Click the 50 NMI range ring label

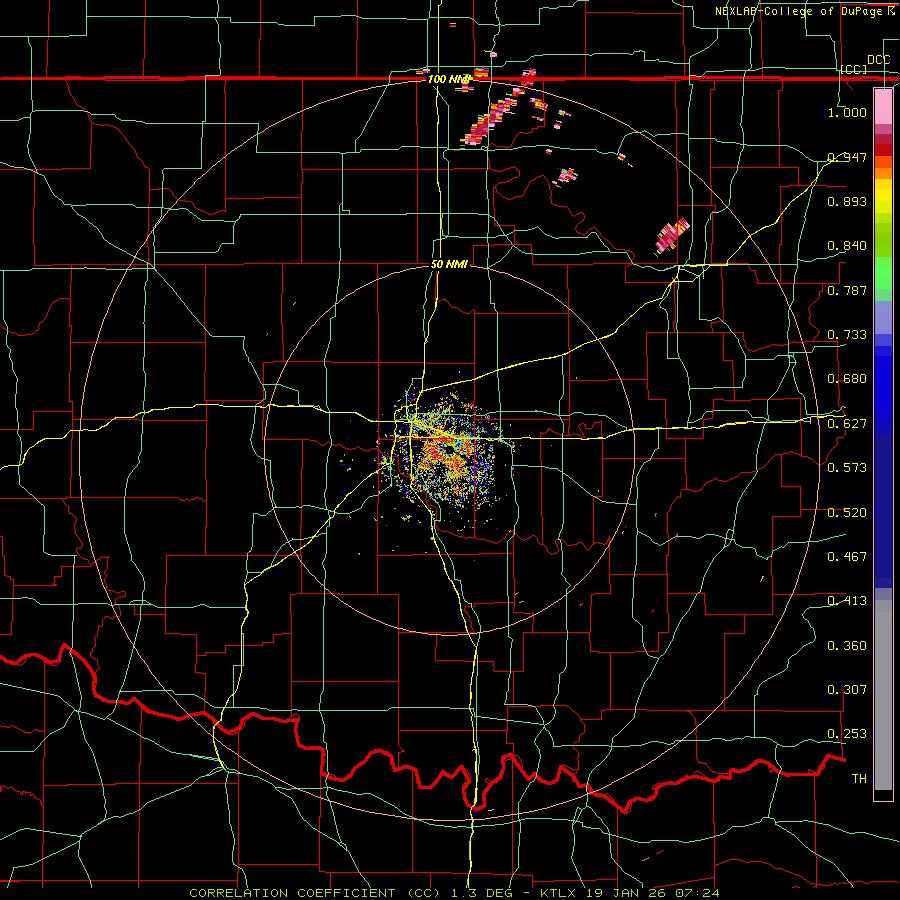pos(449,264)
